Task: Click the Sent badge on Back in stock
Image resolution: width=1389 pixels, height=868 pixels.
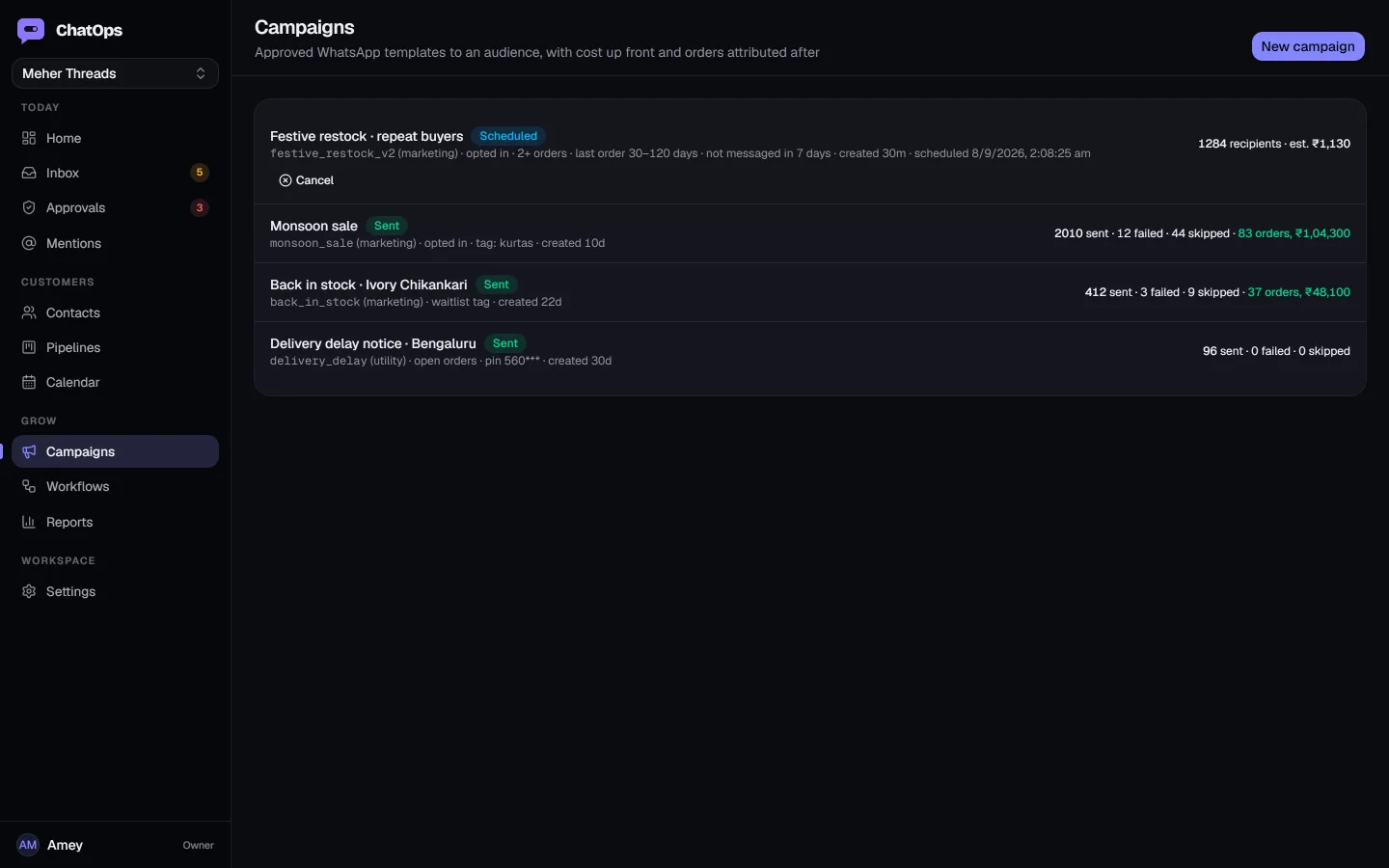Action: (497, 285)
